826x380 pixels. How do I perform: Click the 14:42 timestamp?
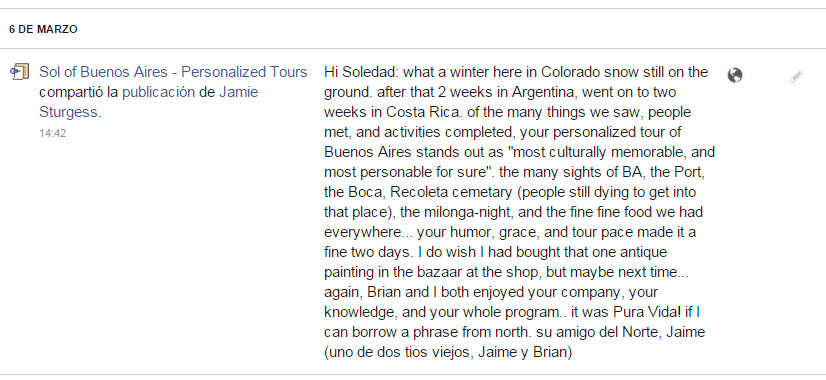tap(53, 133)
